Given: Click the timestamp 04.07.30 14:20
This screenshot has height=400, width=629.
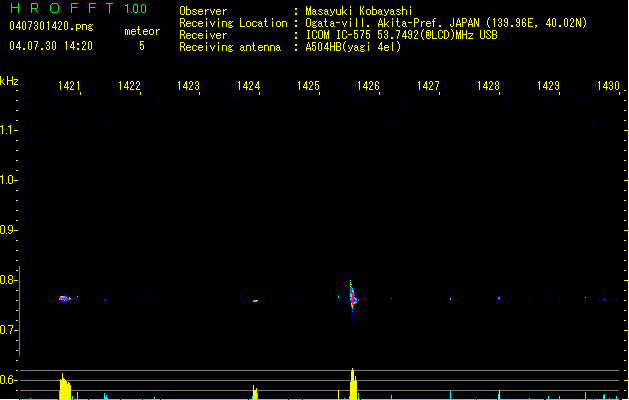Looking at the screenshot, I should pos(51,46).
